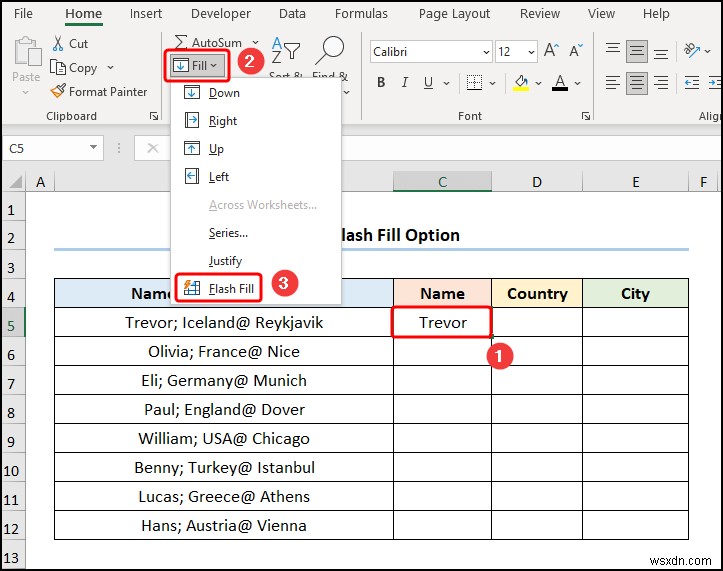Expand the Paste options arrow
The image size is (723, 571).
(26, 92)
